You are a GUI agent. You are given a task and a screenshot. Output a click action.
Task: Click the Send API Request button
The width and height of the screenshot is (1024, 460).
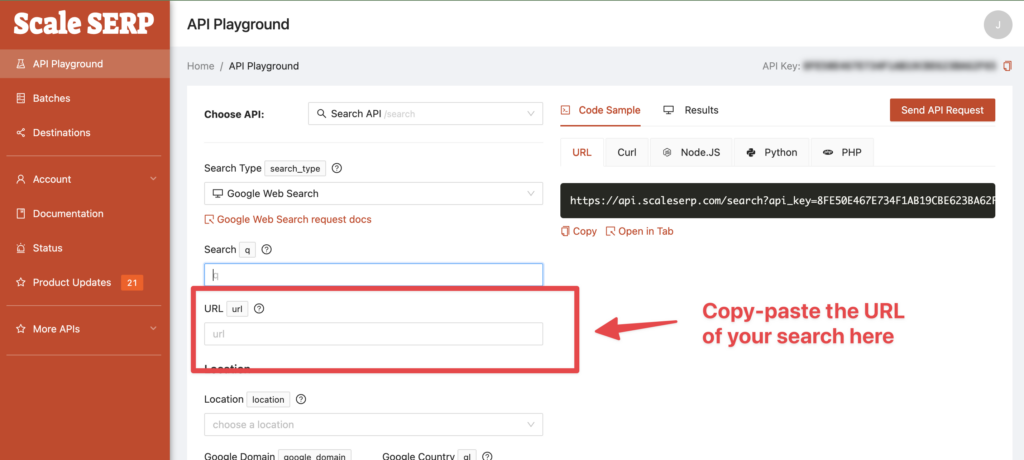click(x=942, y=110)
